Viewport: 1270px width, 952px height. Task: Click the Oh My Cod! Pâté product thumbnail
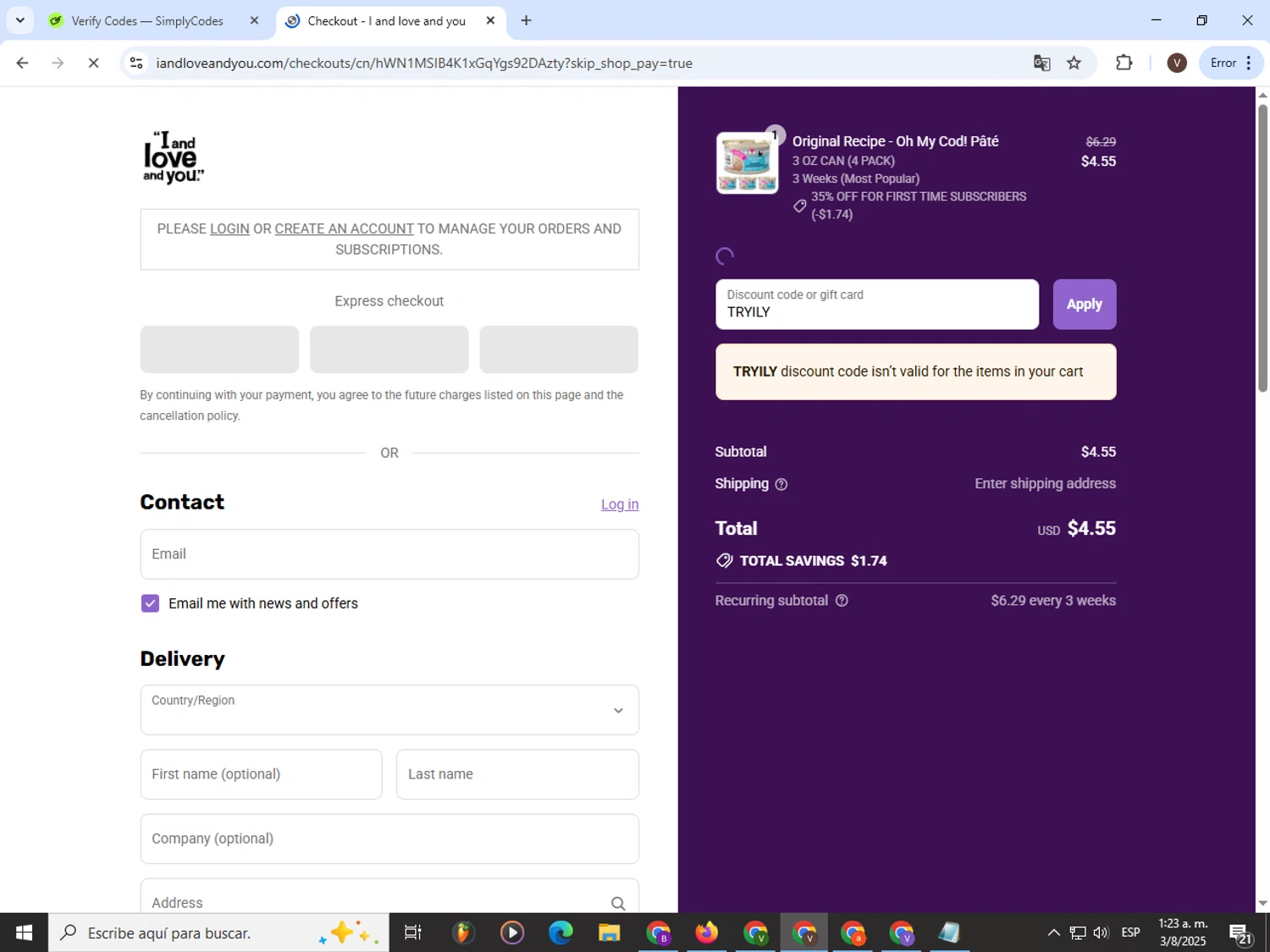click(747, 162)
